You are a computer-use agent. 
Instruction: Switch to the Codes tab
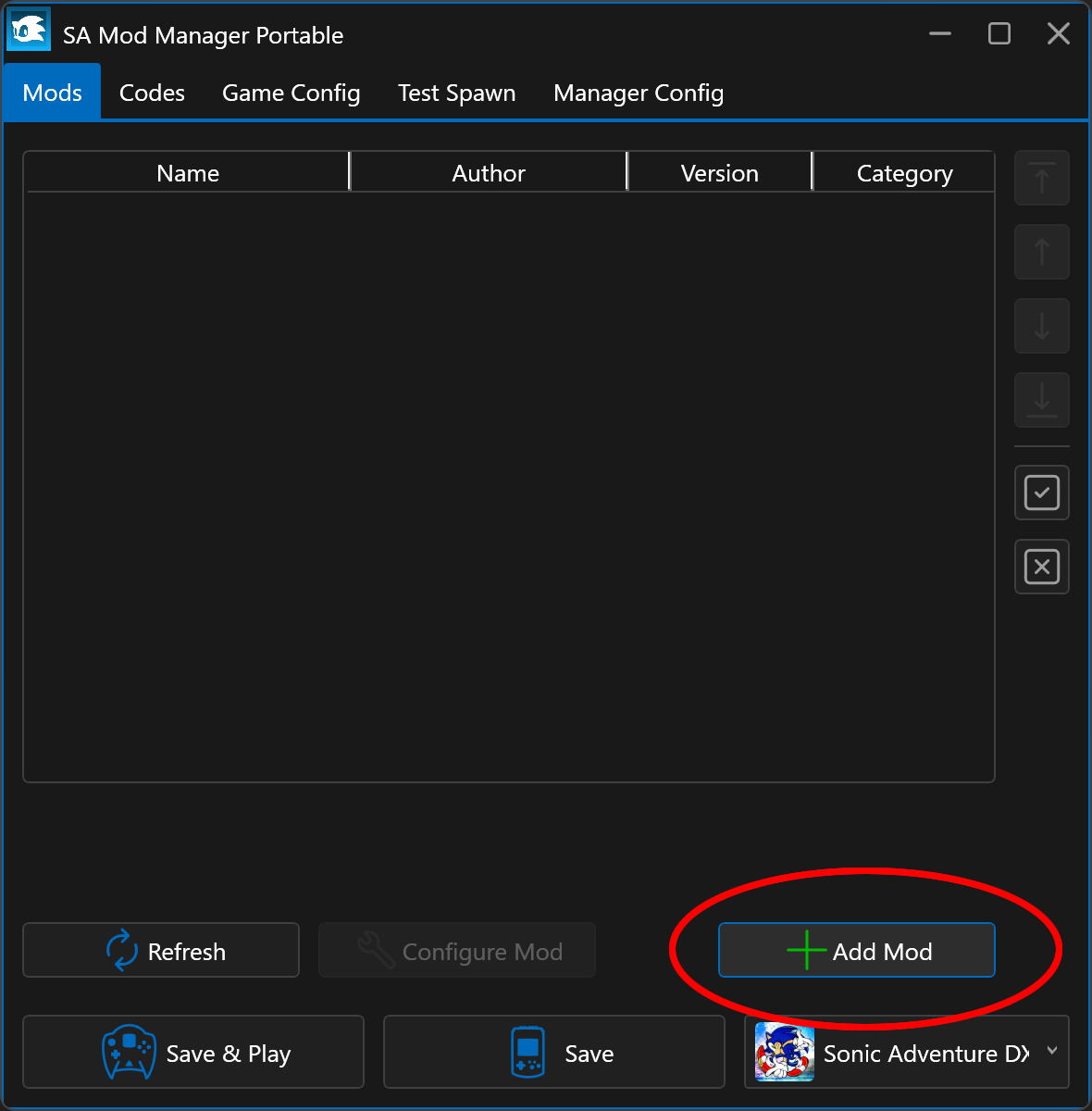[152, 94]
